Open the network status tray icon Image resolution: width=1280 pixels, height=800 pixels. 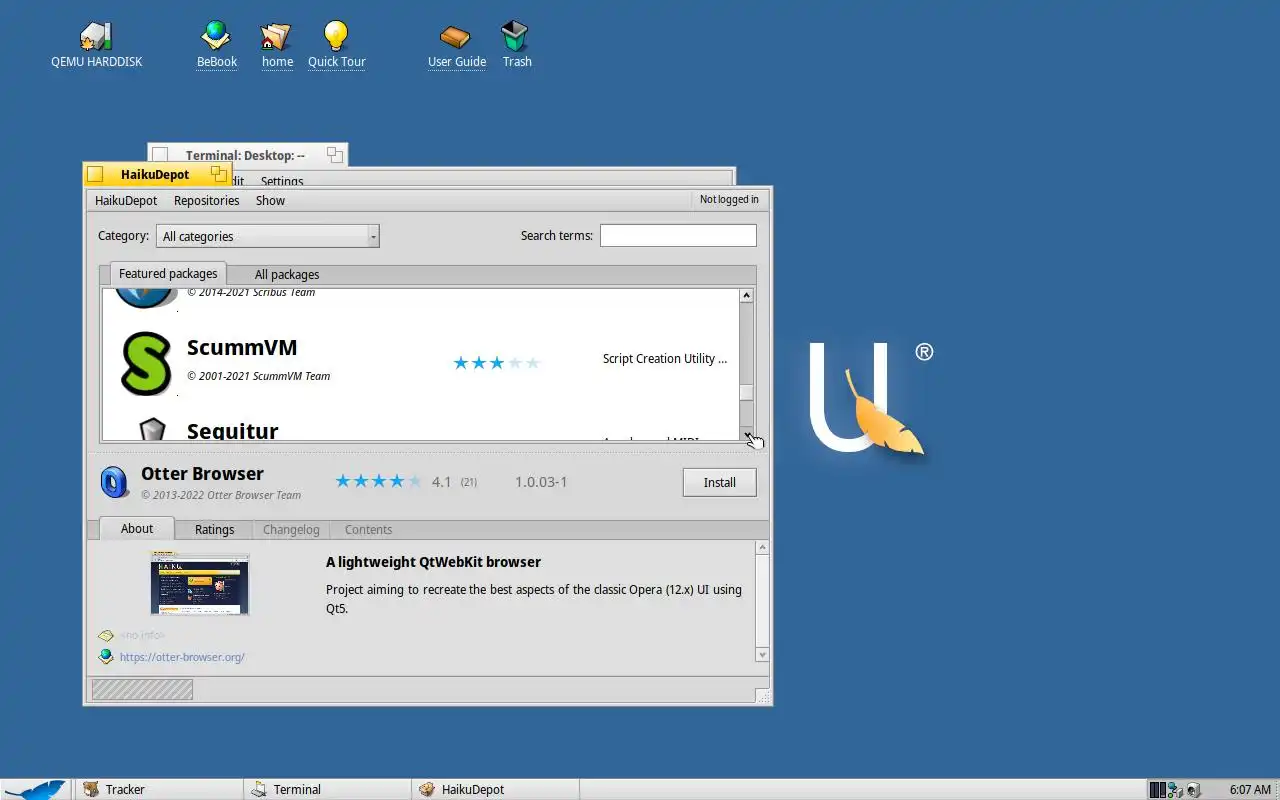1175,790
